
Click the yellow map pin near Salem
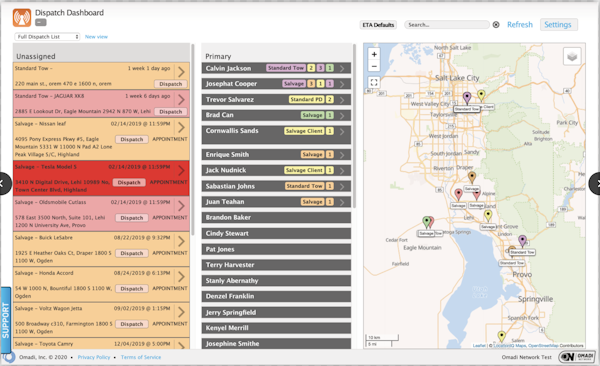502,337
